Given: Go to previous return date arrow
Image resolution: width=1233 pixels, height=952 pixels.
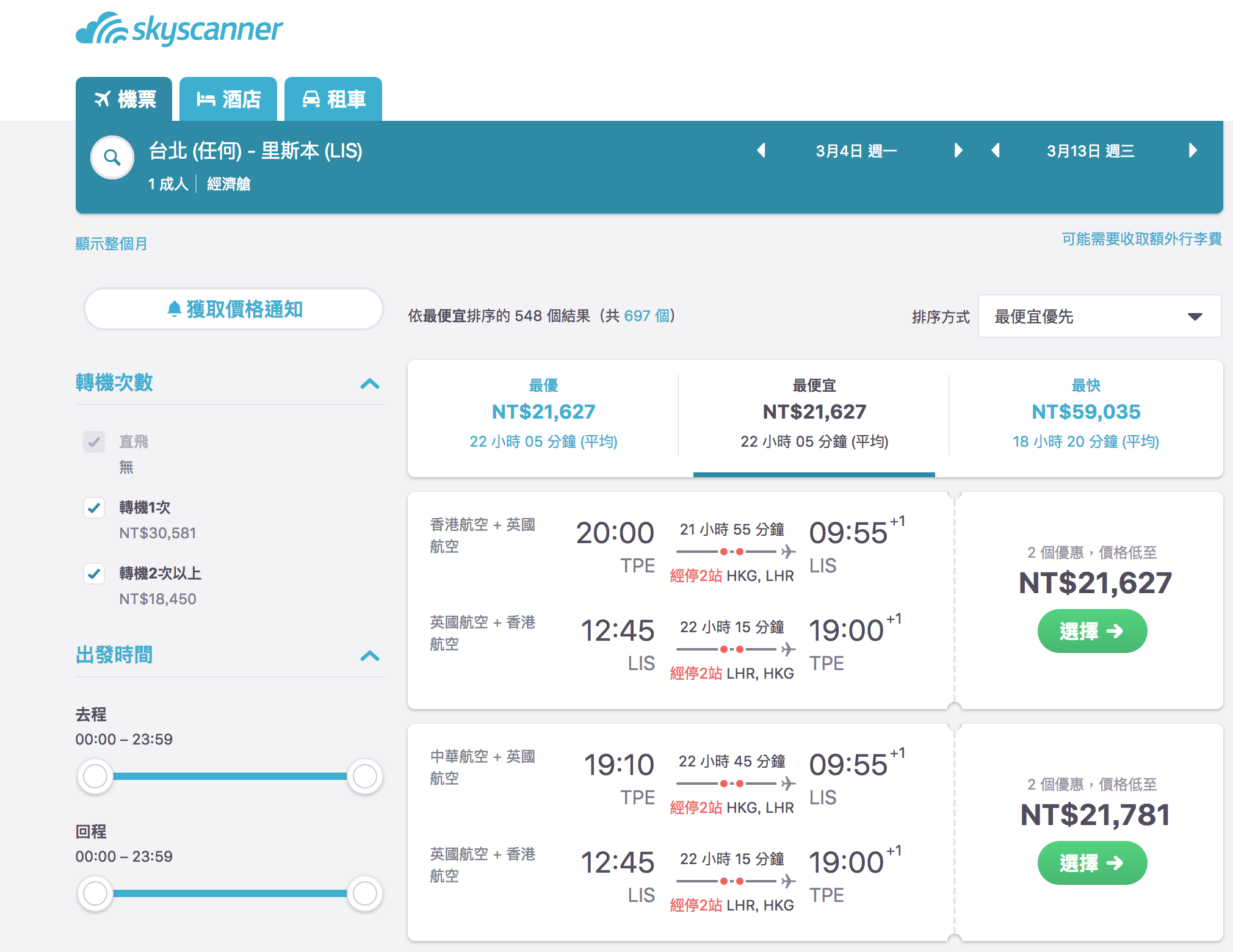Looking at the screenshot, I should pyautogui.click(x=996, y=150).
